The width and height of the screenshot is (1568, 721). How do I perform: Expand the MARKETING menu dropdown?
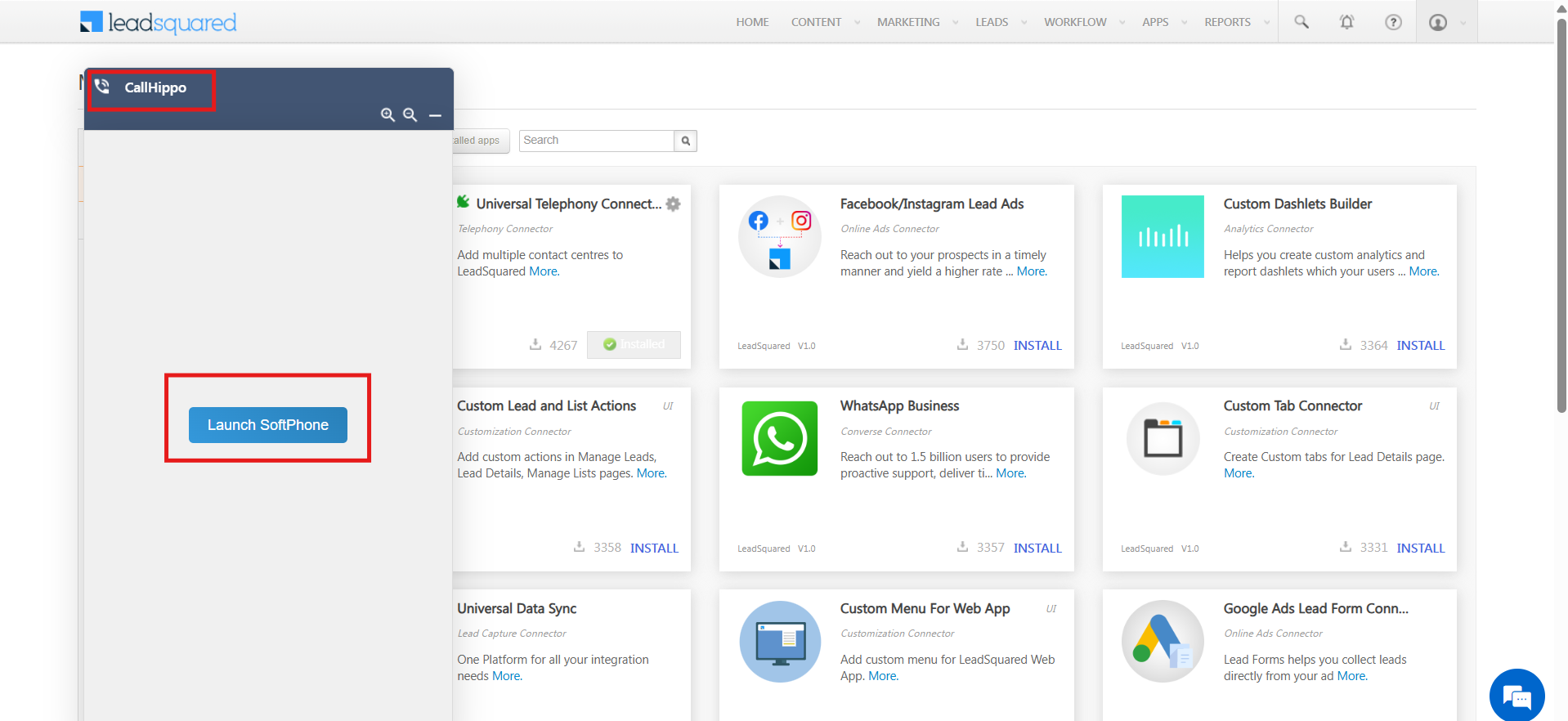tap(955, 22)
